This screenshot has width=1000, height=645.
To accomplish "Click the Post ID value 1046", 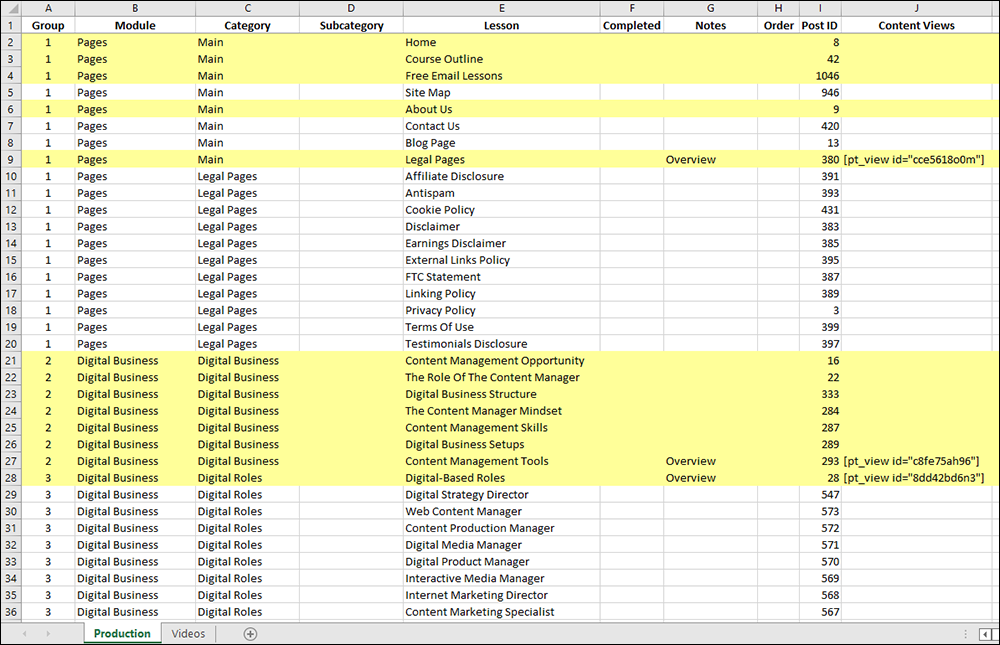I will coord(820,76).
